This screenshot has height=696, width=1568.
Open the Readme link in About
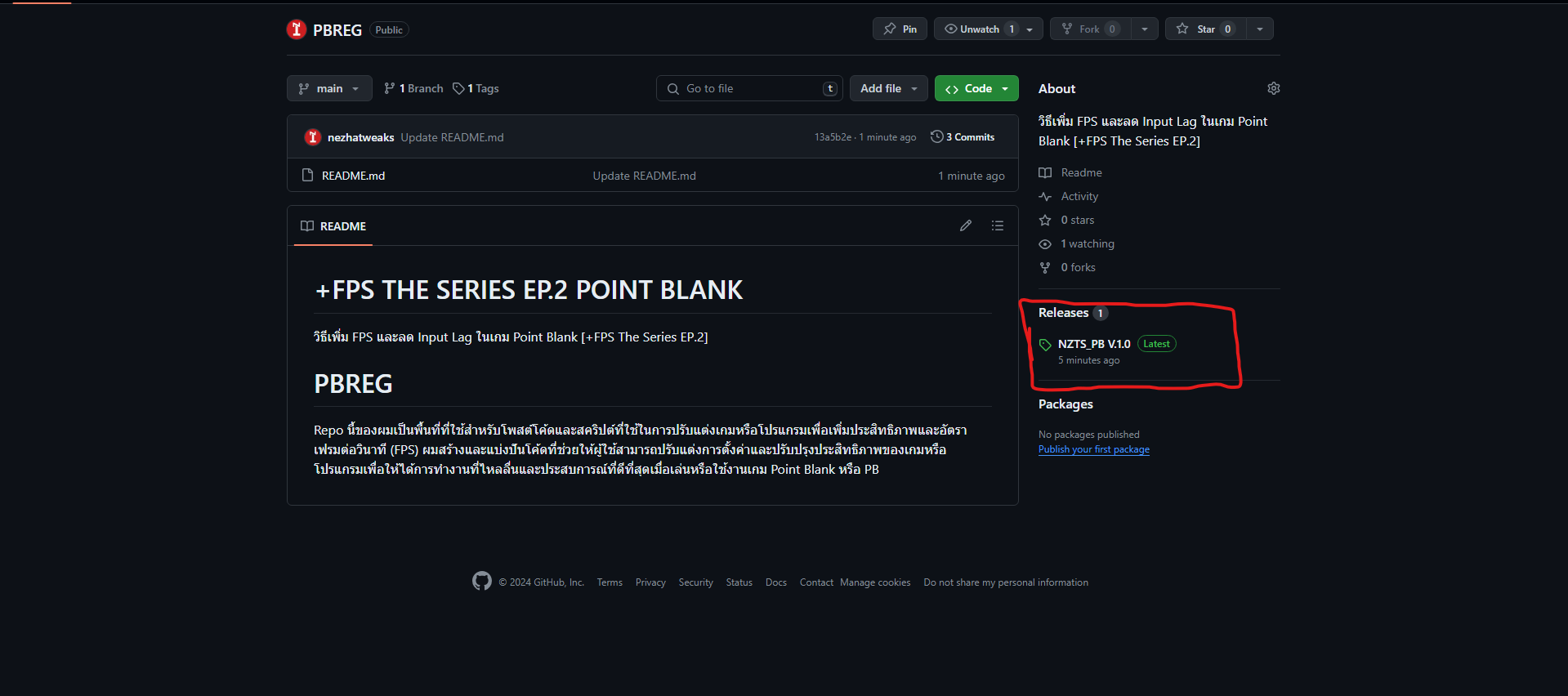(1070, 172)
